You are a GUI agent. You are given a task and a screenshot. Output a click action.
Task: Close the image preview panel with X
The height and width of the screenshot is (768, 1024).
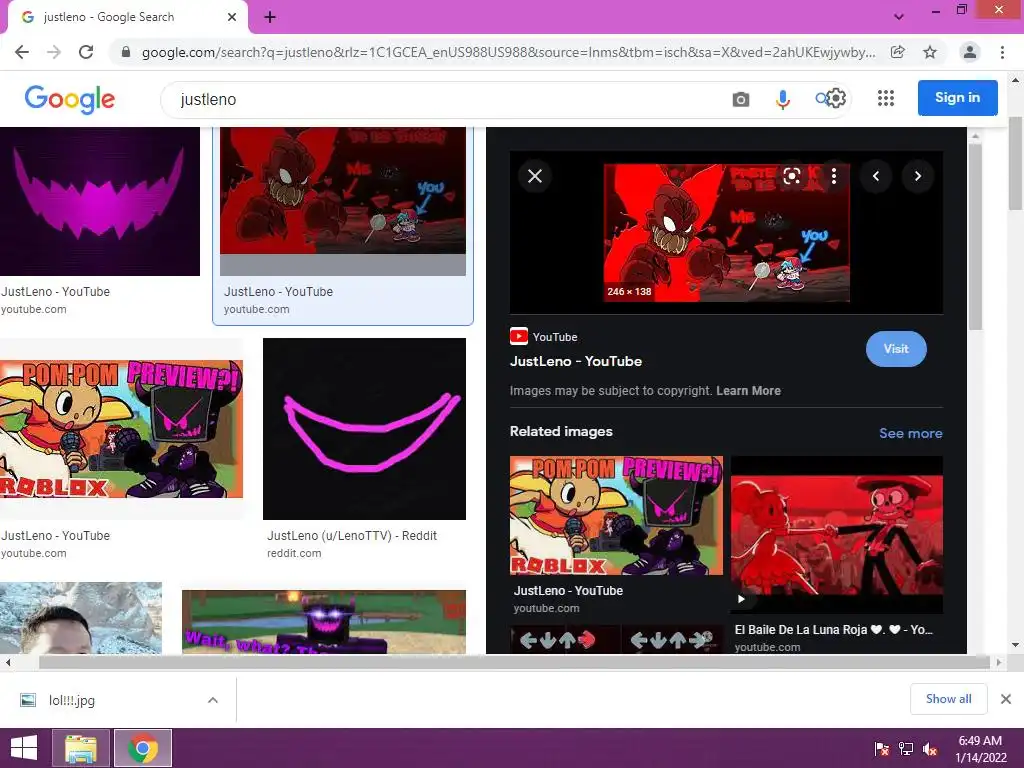click(535, 176)
